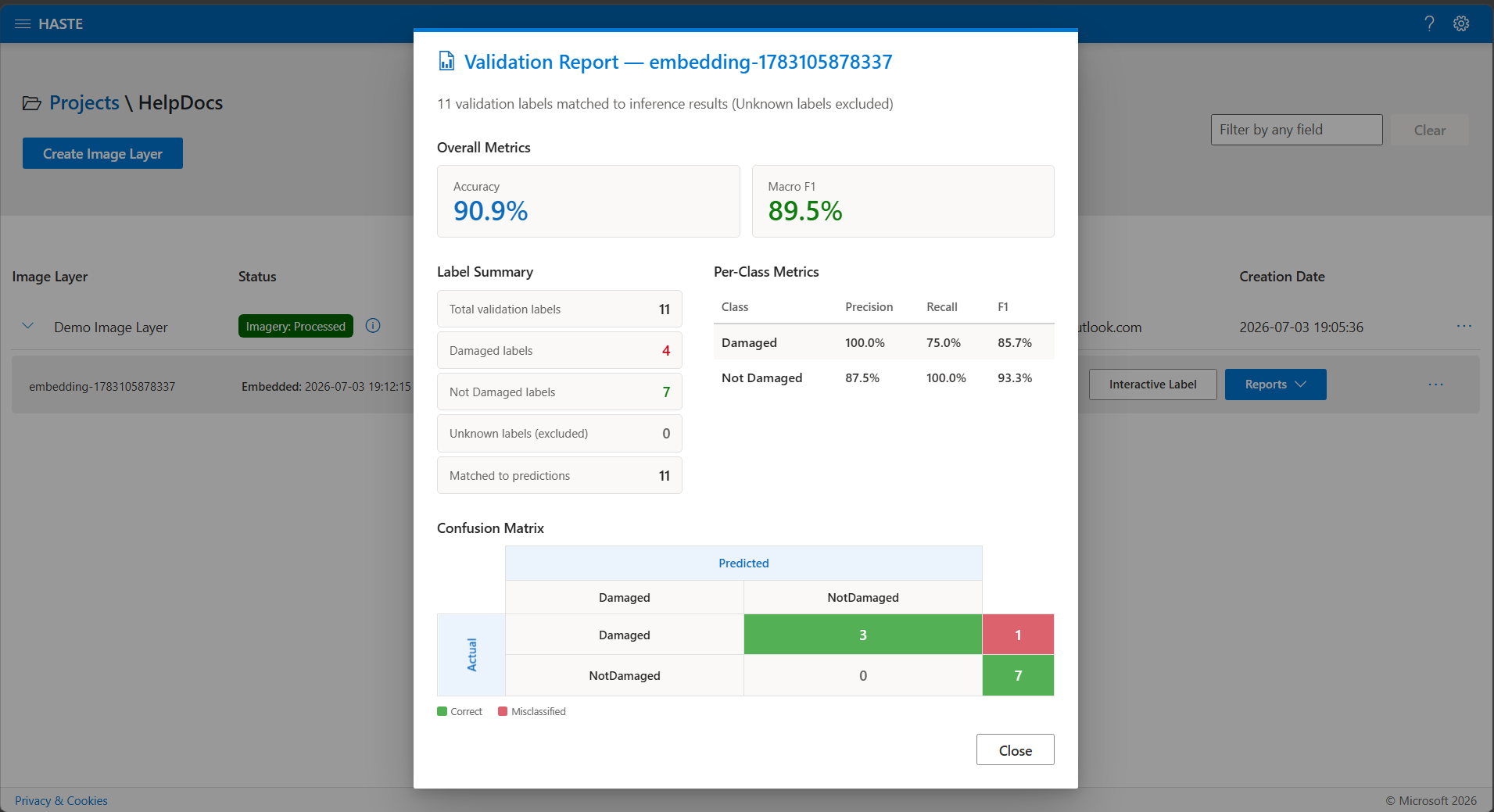
Task: Click green confusion matrix cell showing 7
Action: [1018, 675]
